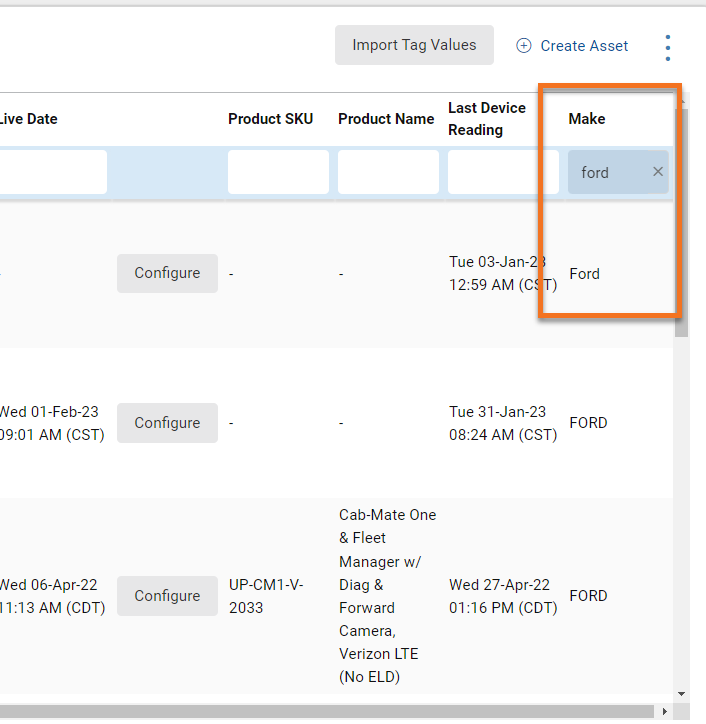
Task: Focus the Product SKU filter field
Action: point(278,172)
